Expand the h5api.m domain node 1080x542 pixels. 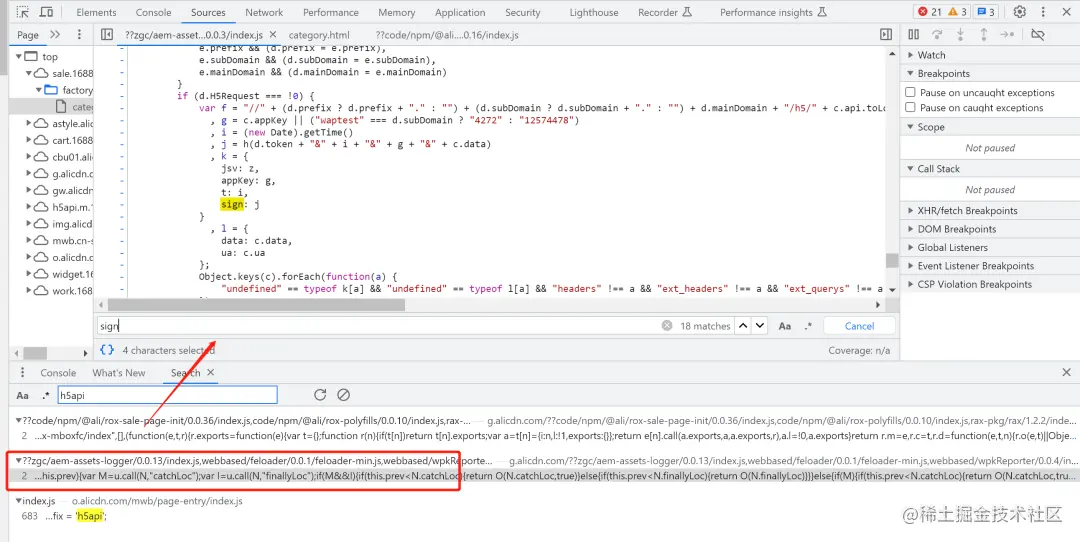[29, 207]
